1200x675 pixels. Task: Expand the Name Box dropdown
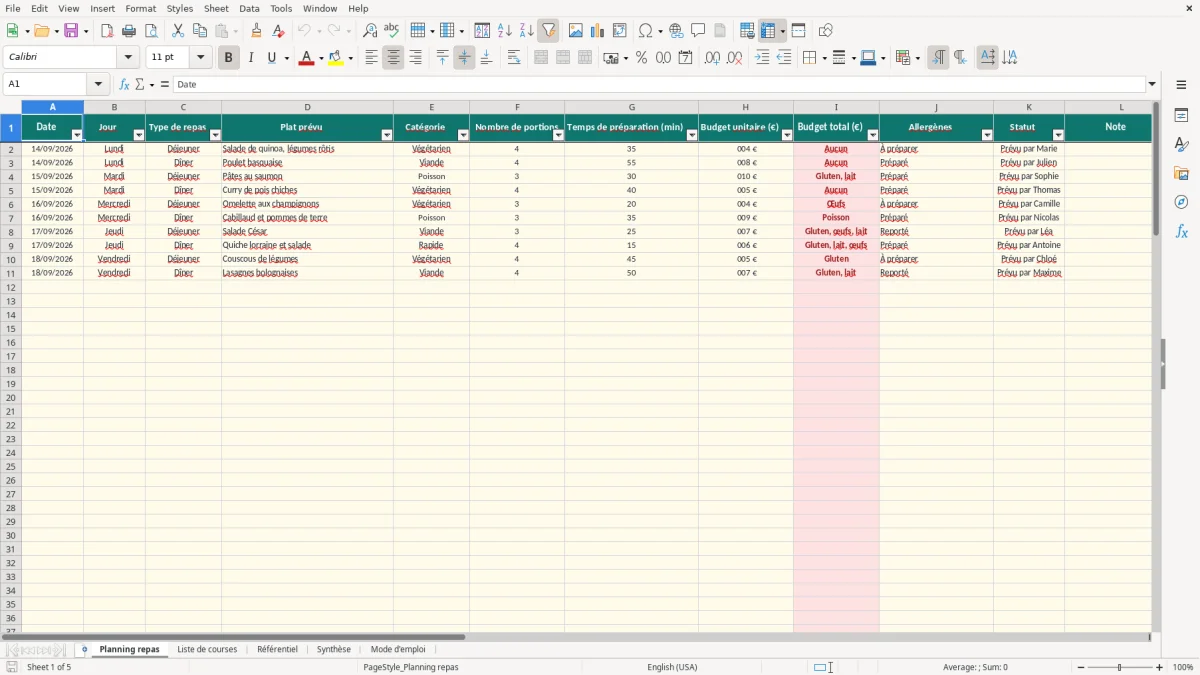click(98, 85)
